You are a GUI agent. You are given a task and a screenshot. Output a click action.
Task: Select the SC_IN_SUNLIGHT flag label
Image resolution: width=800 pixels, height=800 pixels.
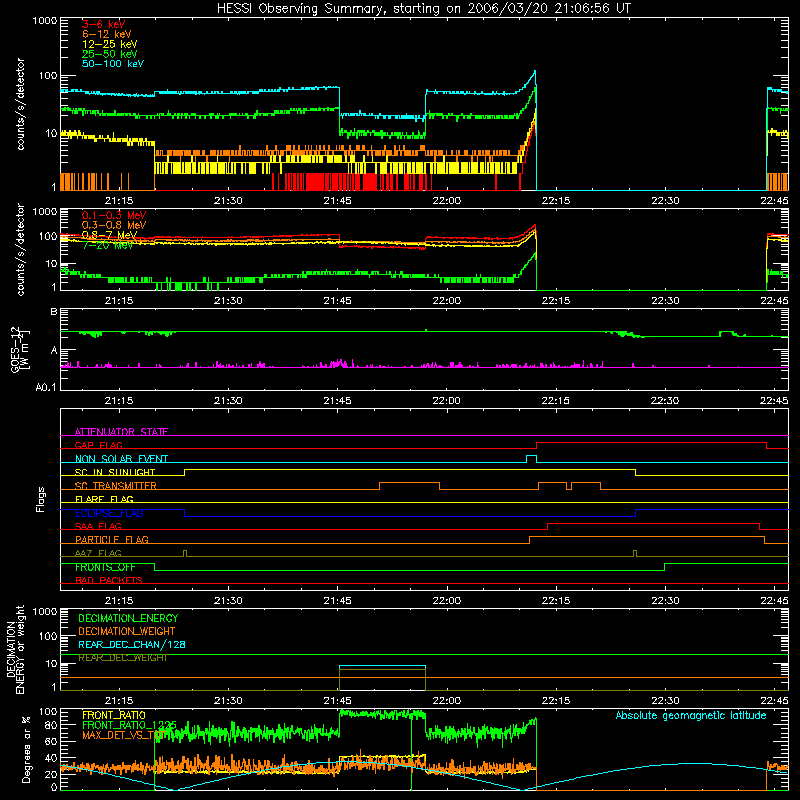[115, 472]
